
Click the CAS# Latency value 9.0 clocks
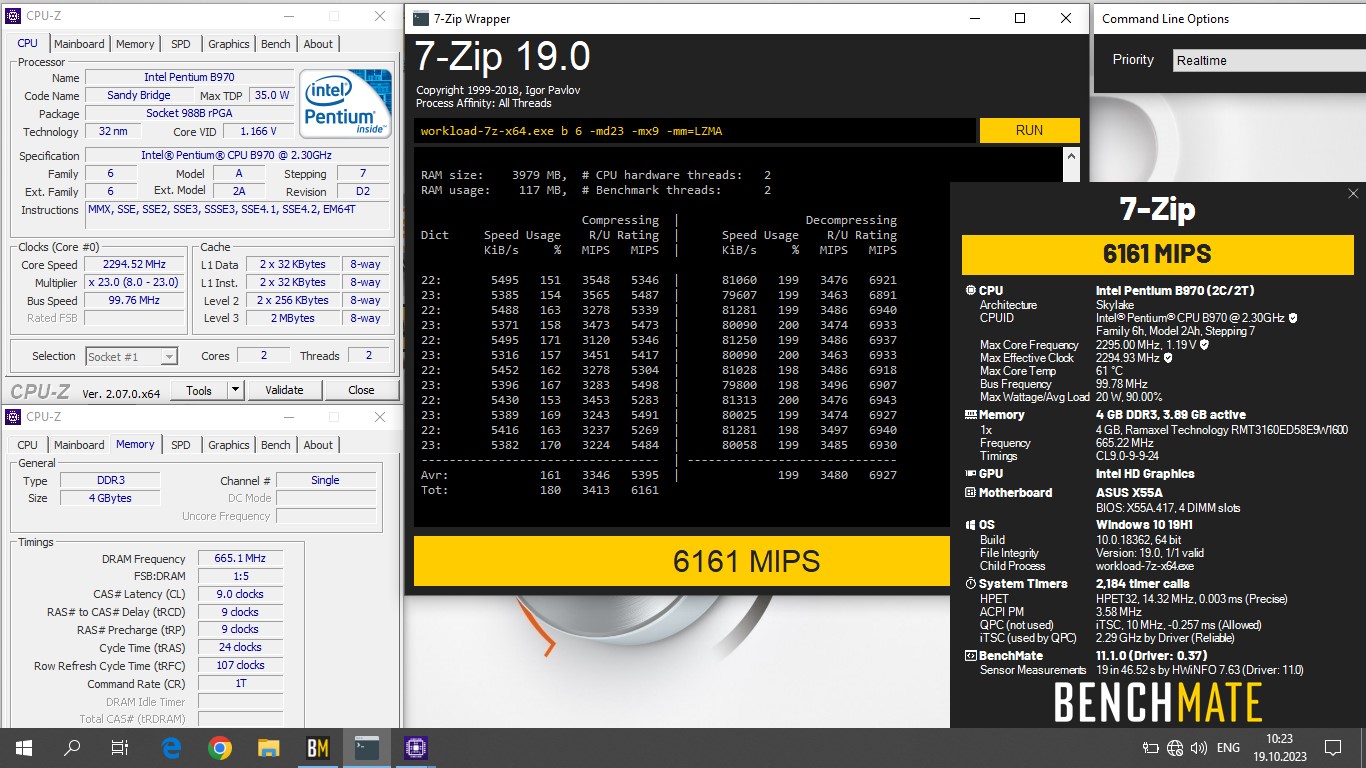click(x=240, y=594)
